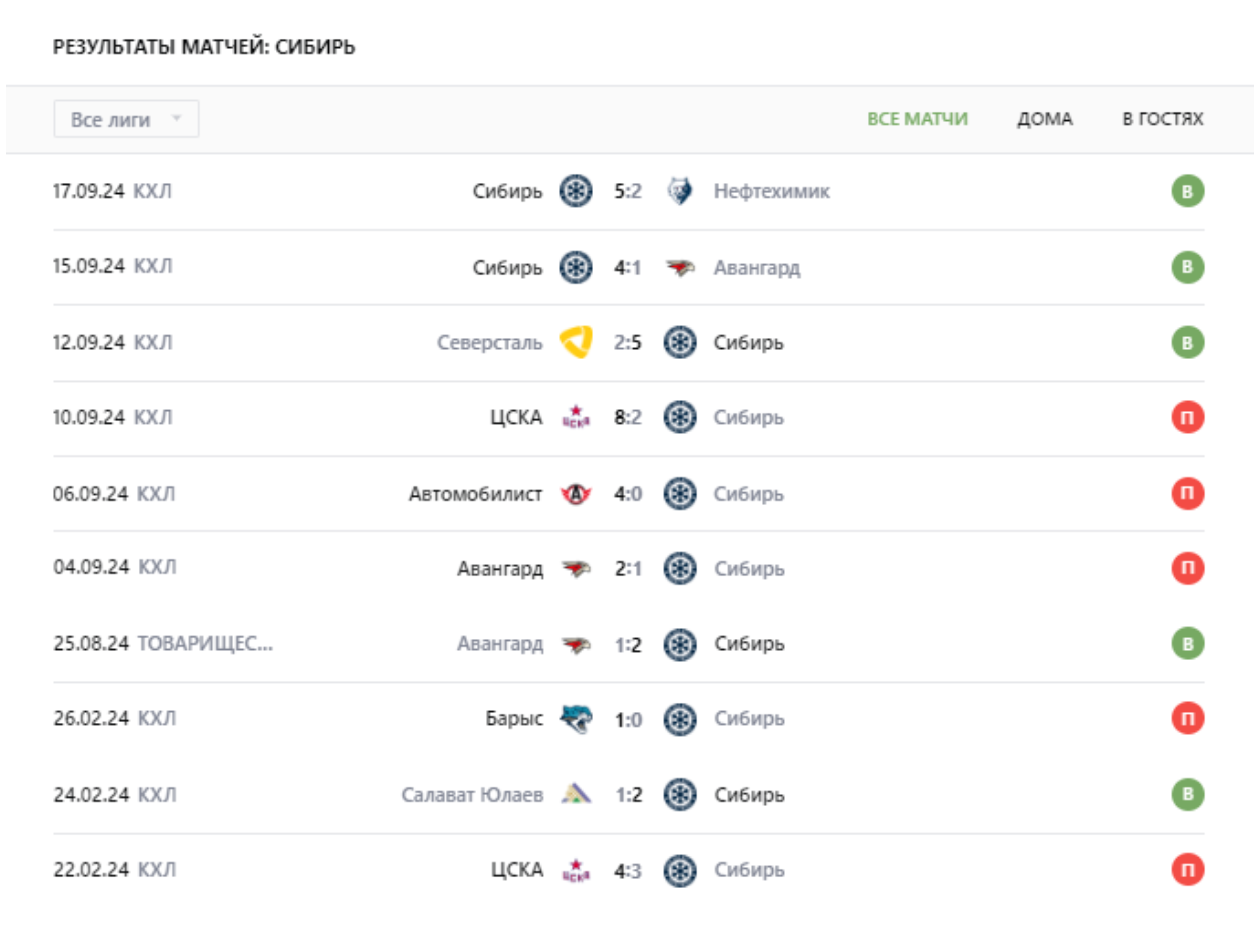Image resolution: width=1260 pixels, height=928 pixels.
Task: Click green В badge for Нефтехимик match
Action: 1187,191
